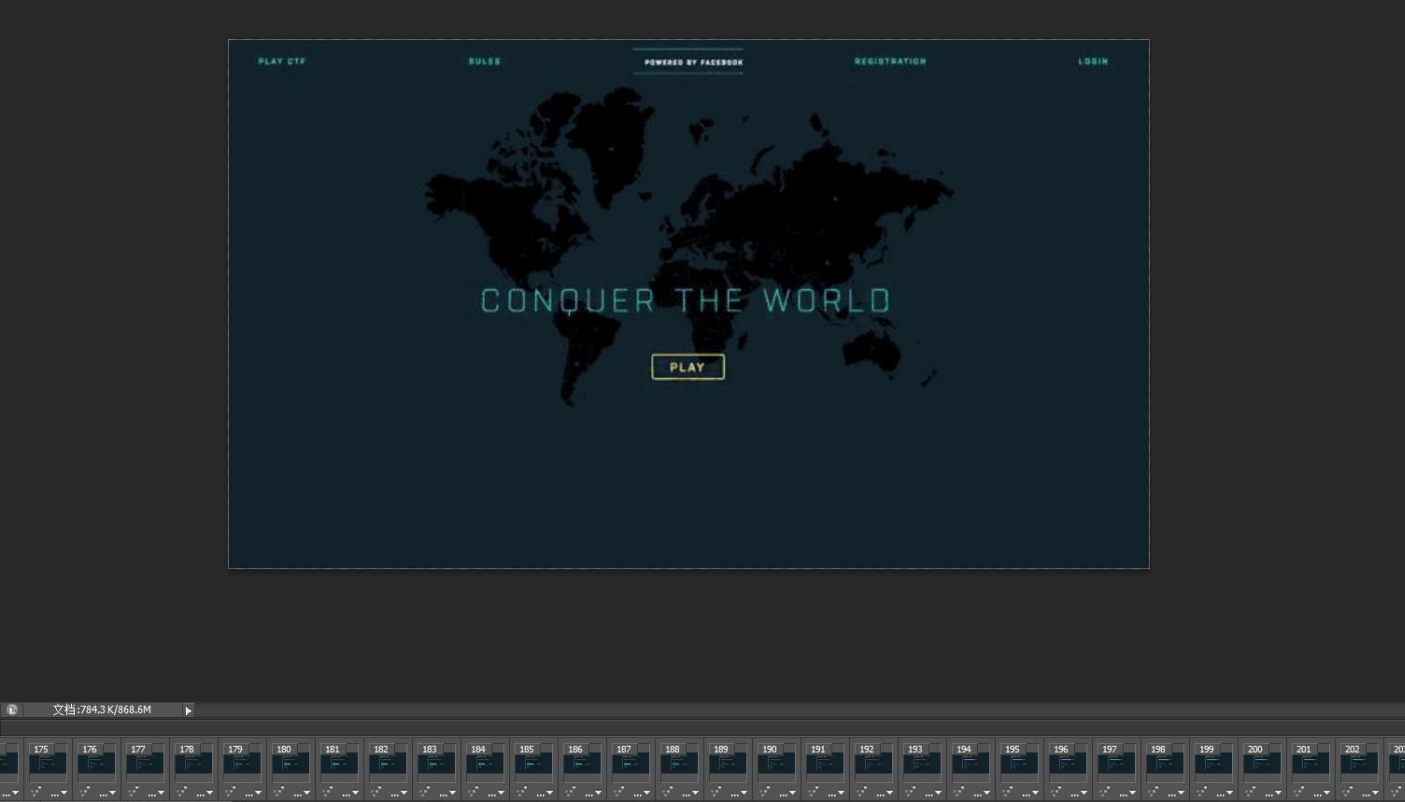Click the tween icon under frame 198
This screenshot has width=1405, height=802.
1154,792
